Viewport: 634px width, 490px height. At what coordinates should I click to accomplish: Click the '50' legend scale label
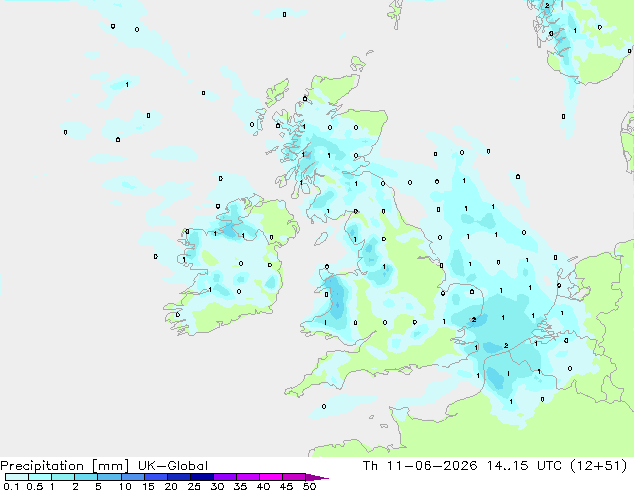(x=309, y=486)
